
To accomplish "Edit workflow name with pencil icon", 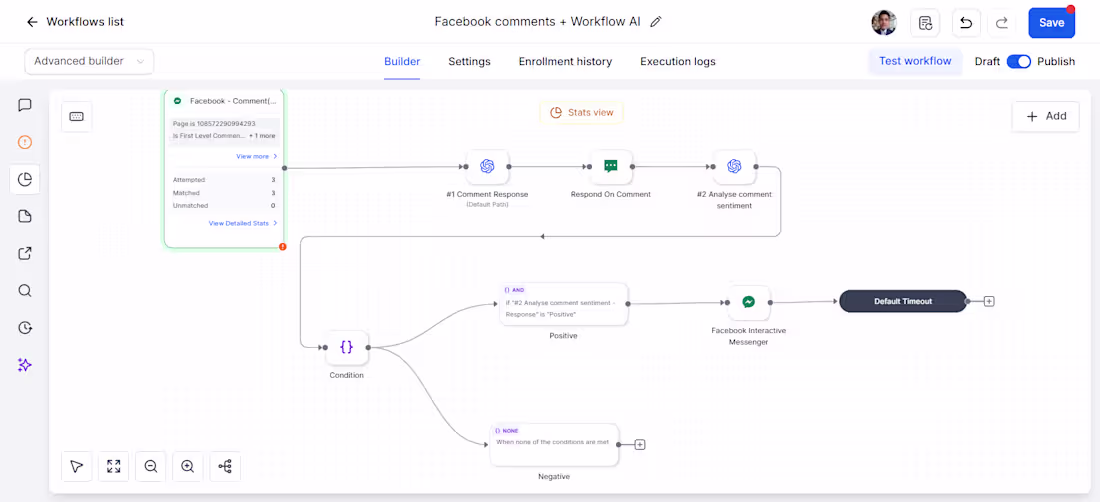I will click(656, 22).
